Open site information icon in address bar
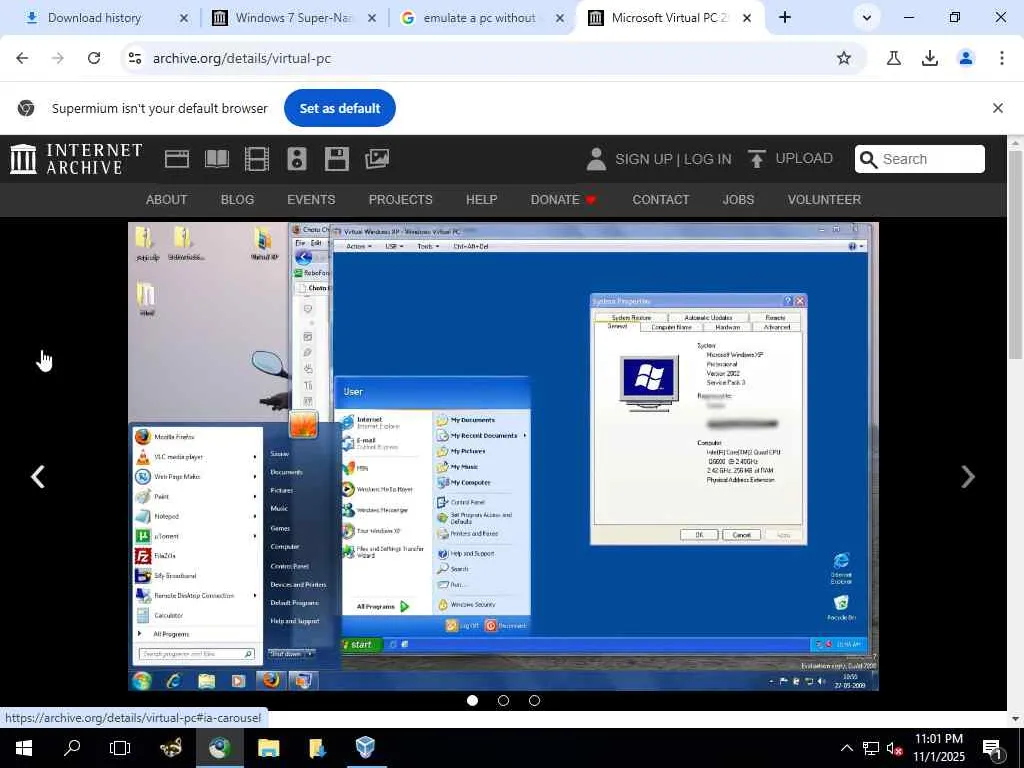Image resolution: width=1024 pixels, height=768 pixels. 135,58
